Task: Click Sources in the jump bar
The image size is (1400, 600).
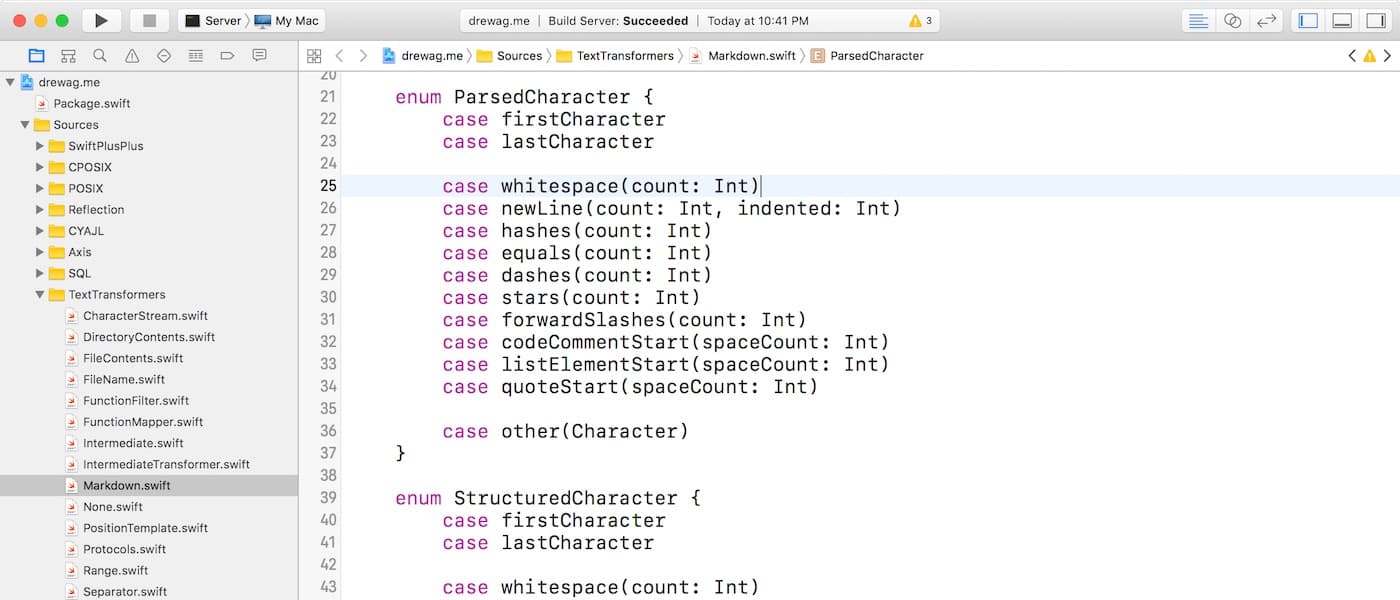Action: pyautogui.click(x=510, y=56)
